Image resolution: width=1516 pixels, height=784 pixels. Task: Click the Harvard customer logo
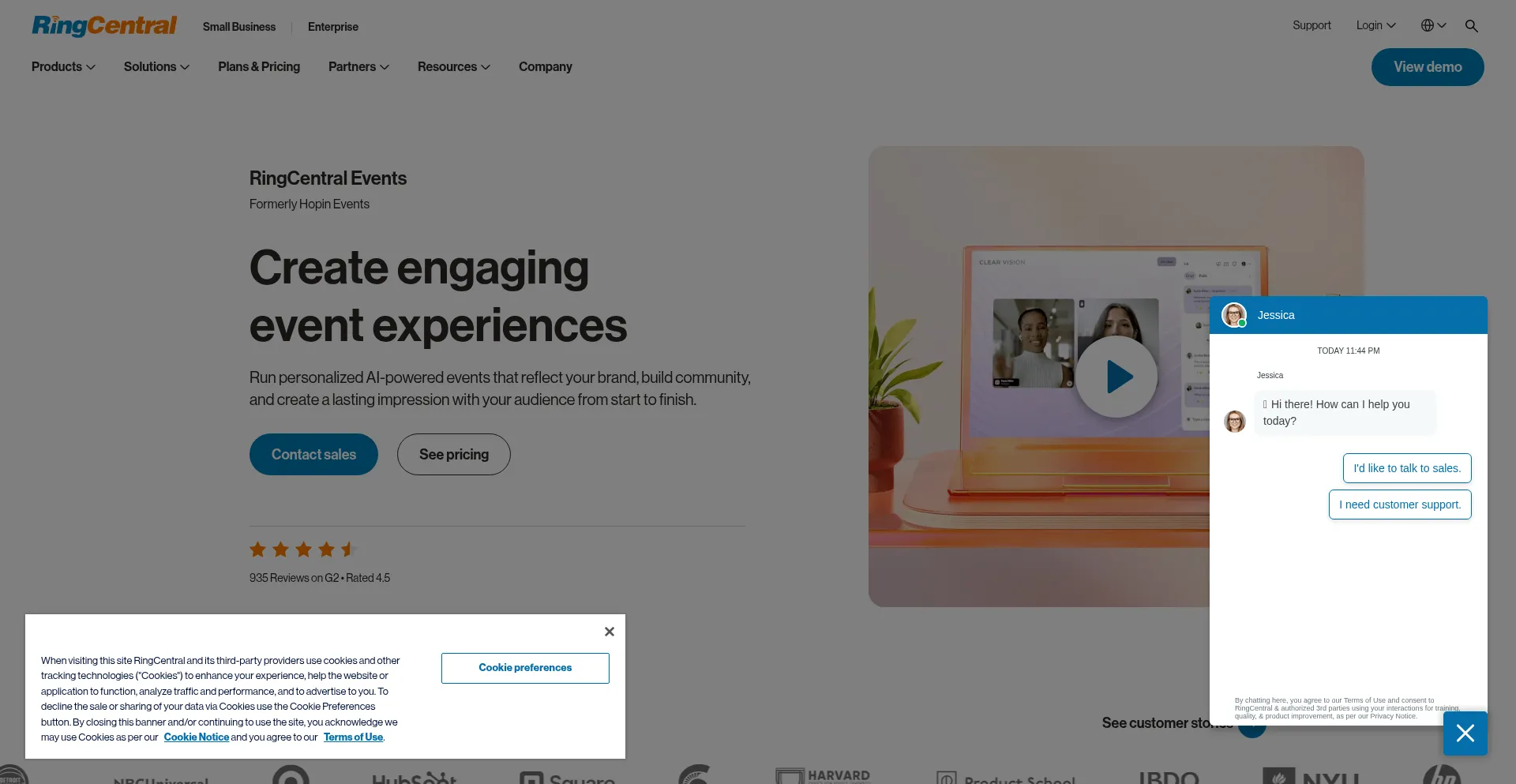823,776
